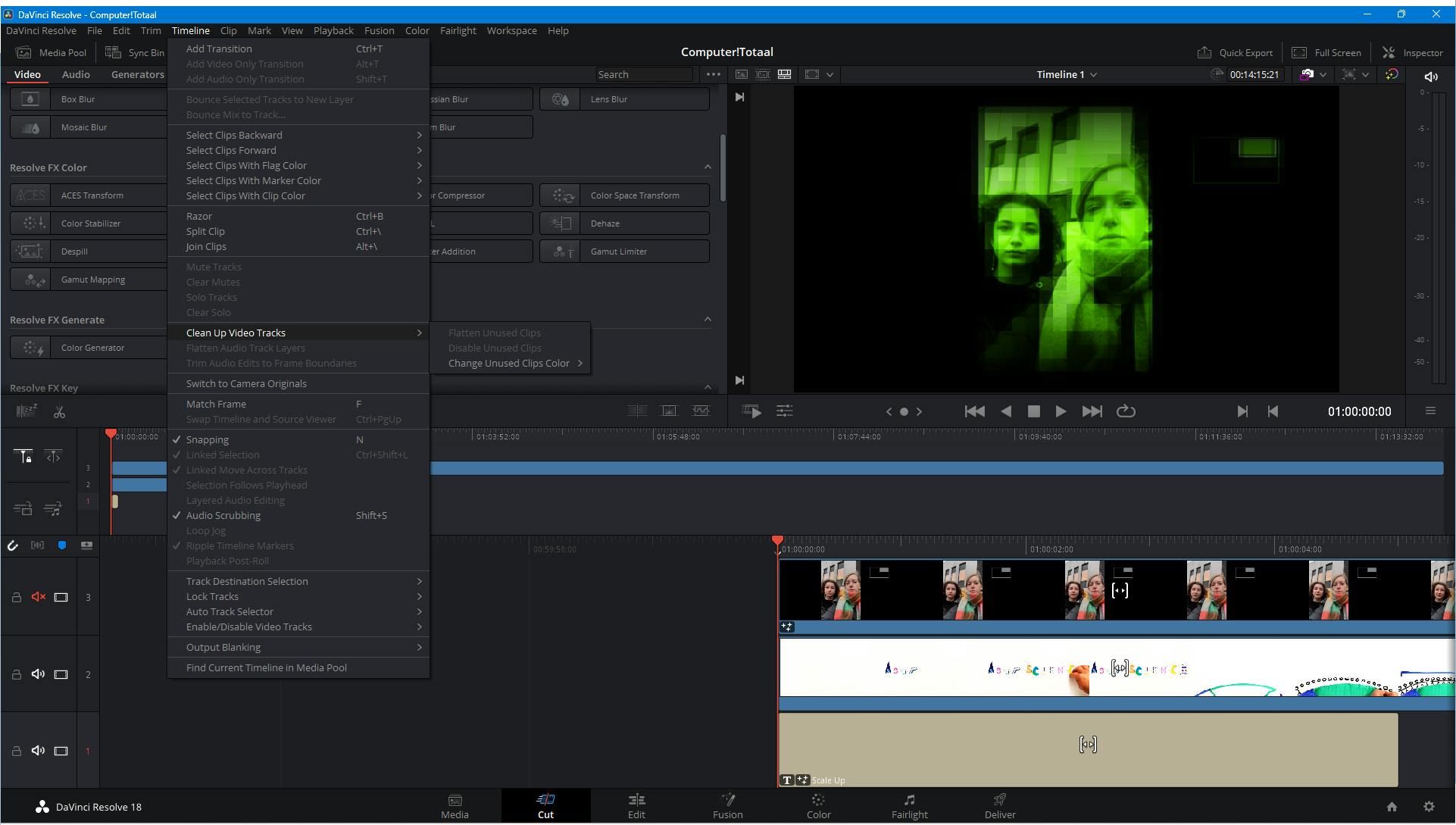Screen dimensions: 1456x825
Task: Open the Inspector panel
Action: (1412, 52)
